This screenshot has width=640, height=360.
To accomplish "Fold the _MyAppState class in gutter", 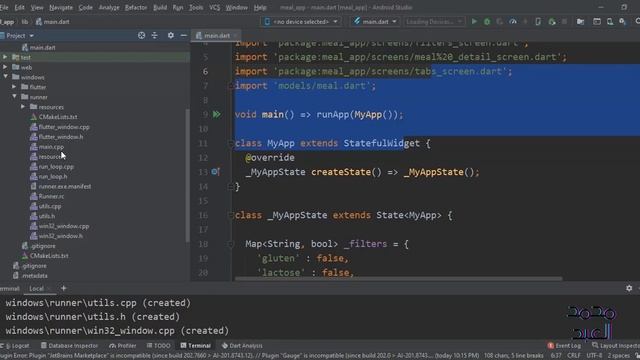I will point(230,215).
